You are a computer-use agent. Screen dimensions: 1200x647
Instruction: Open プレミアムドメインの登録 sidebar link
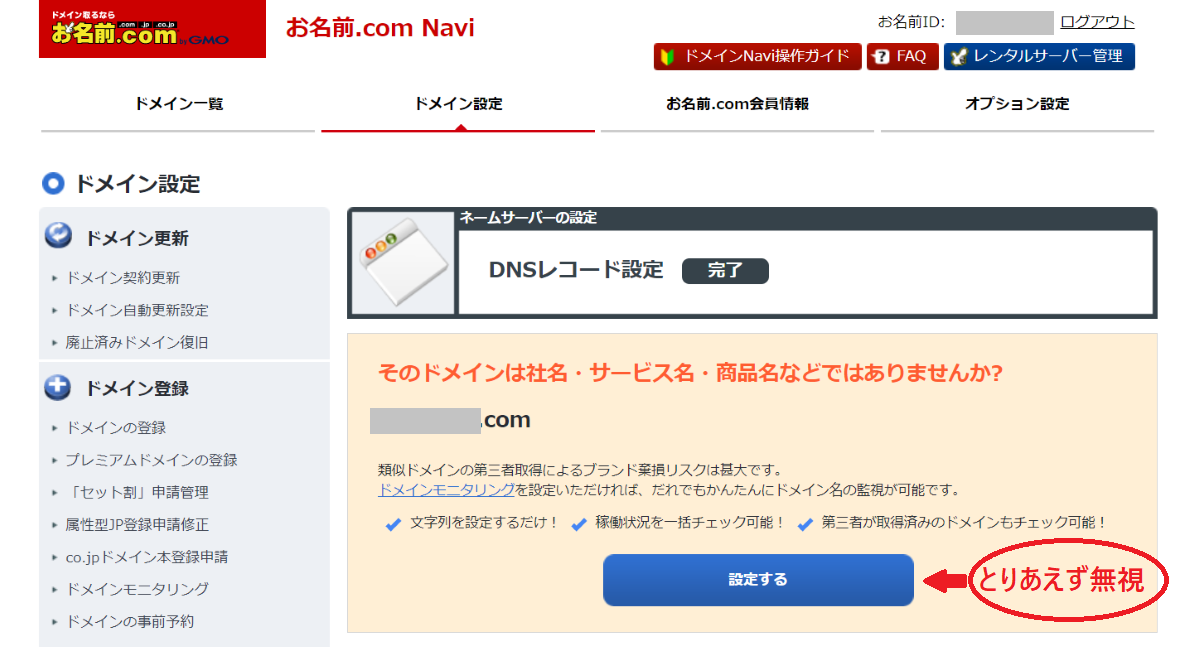point(151,460)
